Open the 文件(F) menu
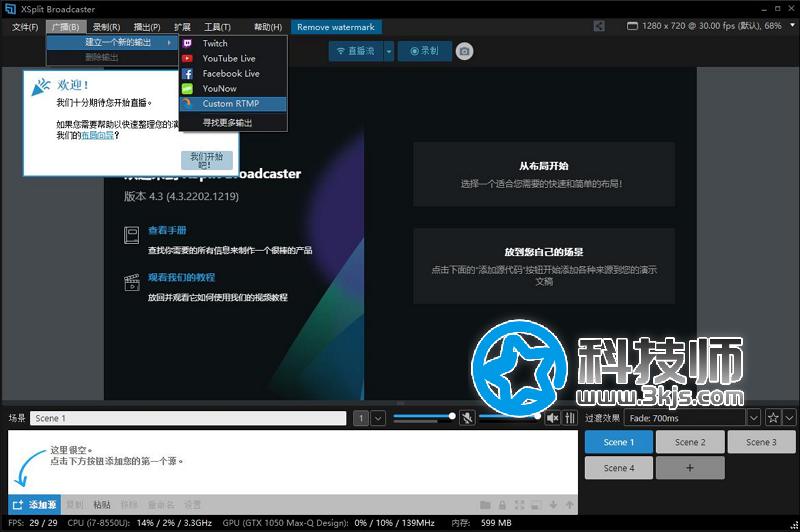The height and width of the screenshot is (532, 800). tap(25, 27)
